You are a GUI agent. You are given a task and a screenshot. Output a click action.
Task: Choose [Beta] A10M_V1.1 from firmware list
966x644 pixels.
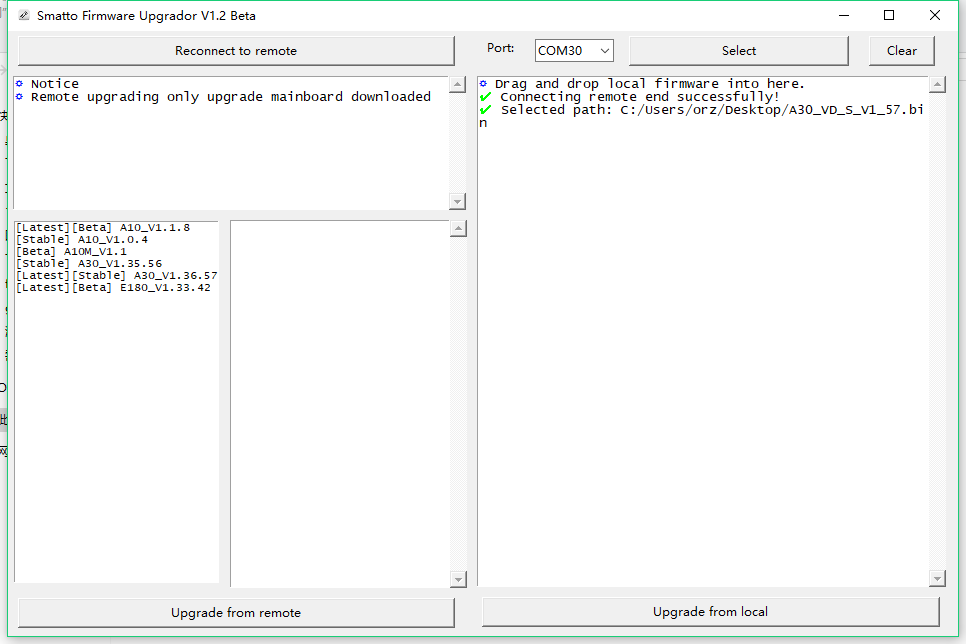[72, 251]
